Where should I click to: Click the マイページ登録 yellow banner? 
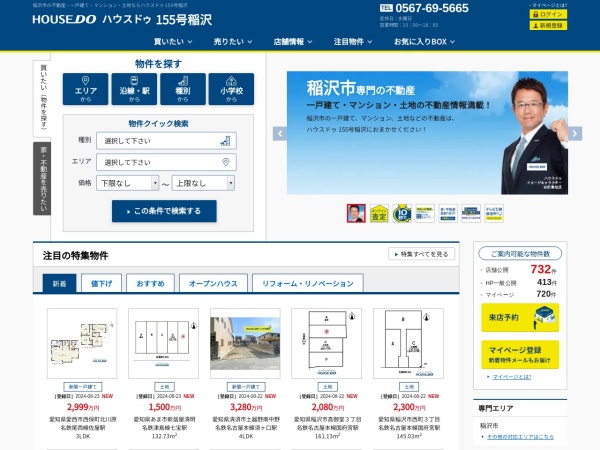520,355
